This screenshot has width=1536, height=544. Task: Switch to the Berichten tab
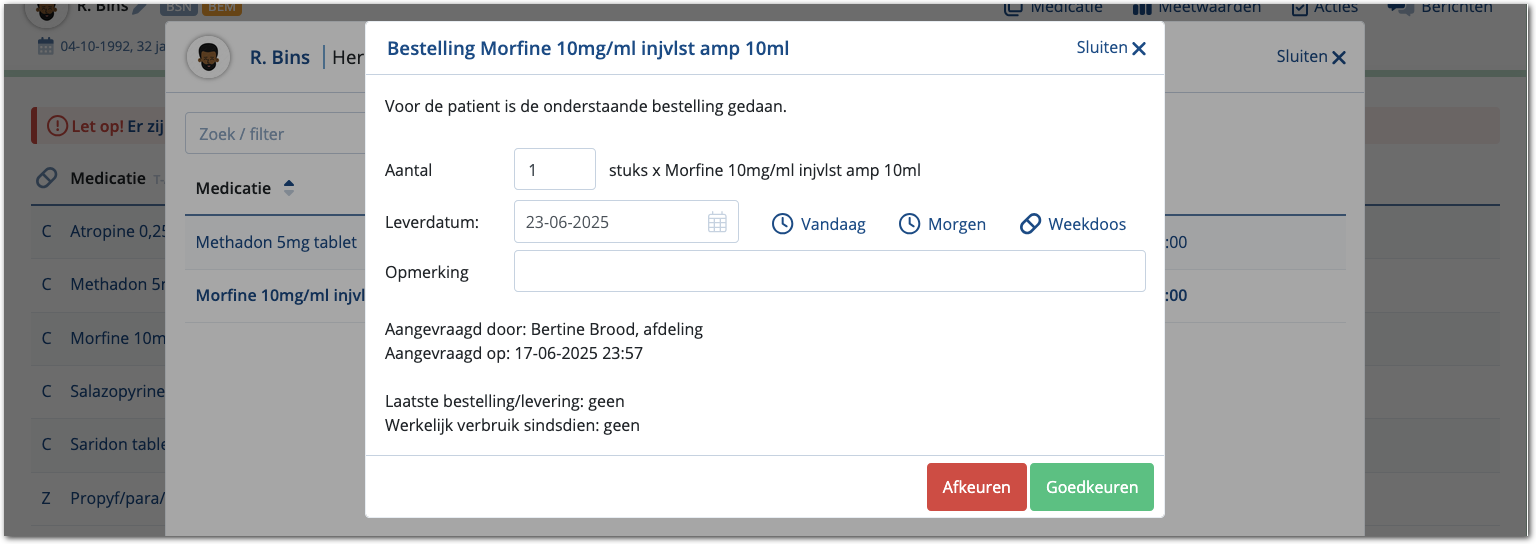[1440, 8]
